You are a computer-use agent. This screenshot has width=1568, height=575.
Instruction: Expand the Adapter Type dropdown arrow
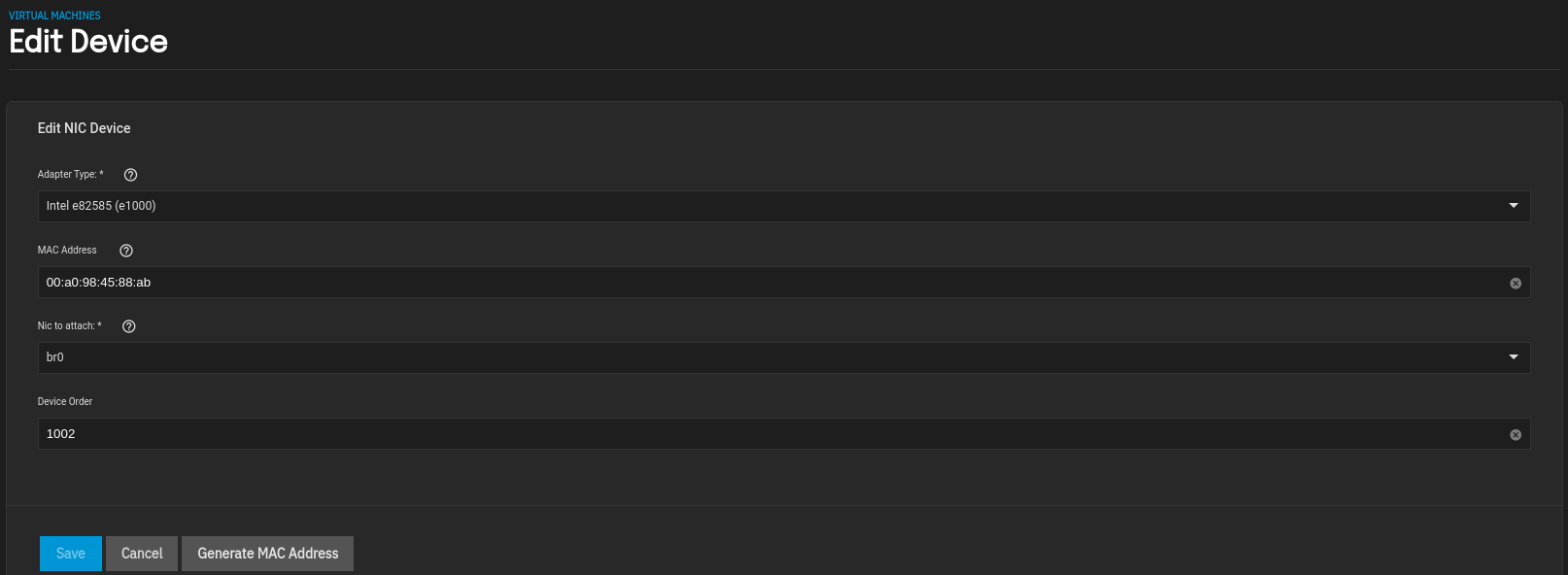point(1514,206)
